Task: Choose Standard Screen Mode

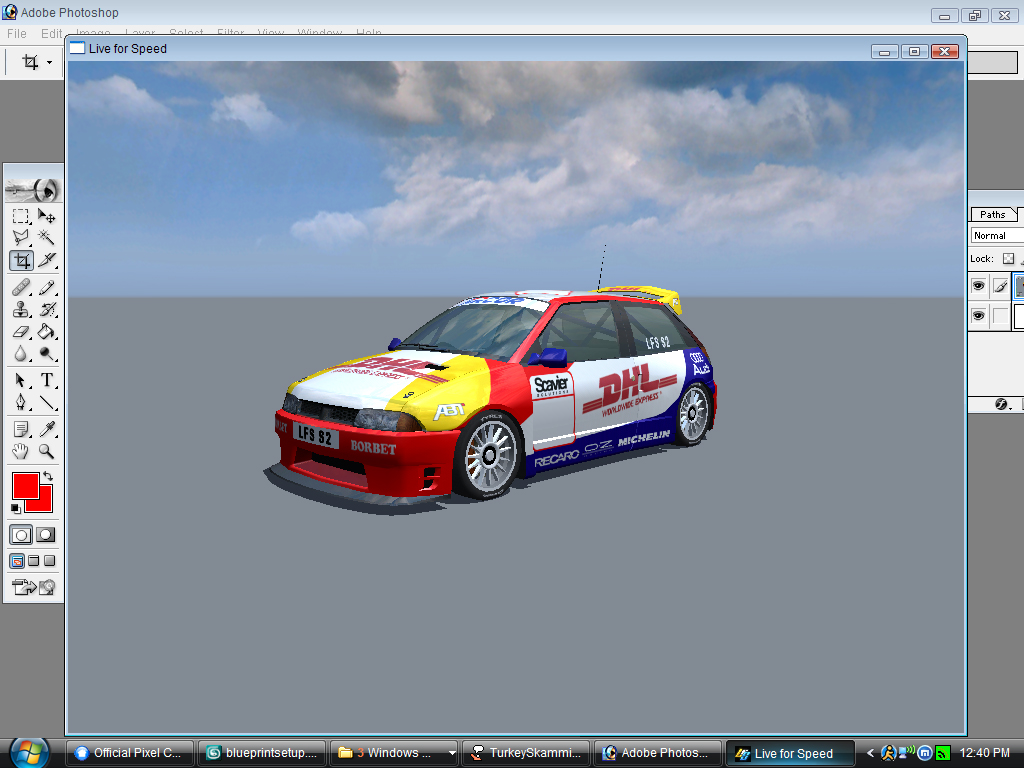Action: [17, 561]
